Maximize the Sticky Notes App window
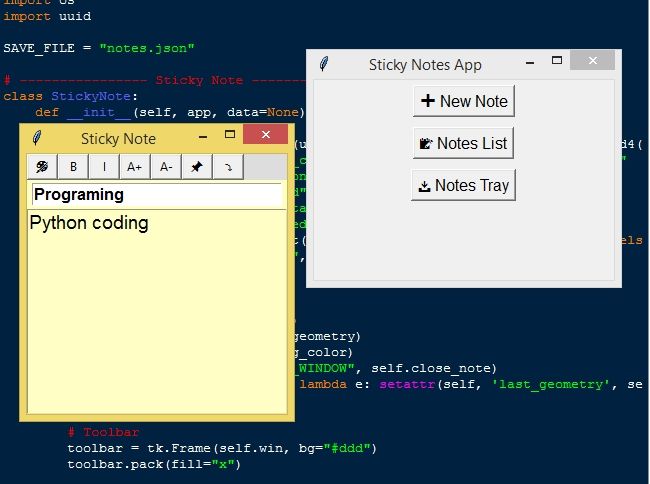 point(563,63)
